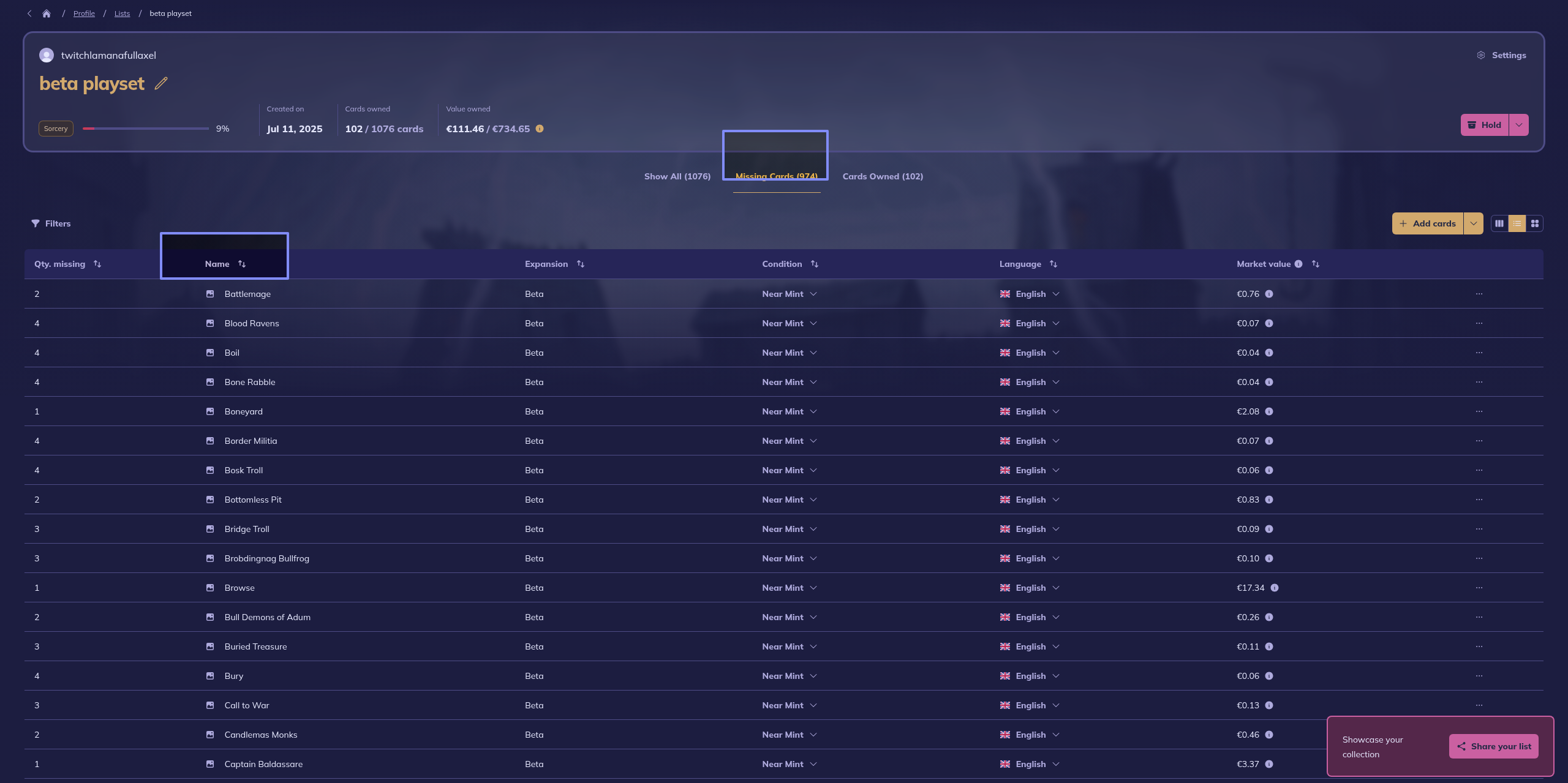Select the Cards Owned (102) tab
The image size is (1568, 783).
[883, 176]
